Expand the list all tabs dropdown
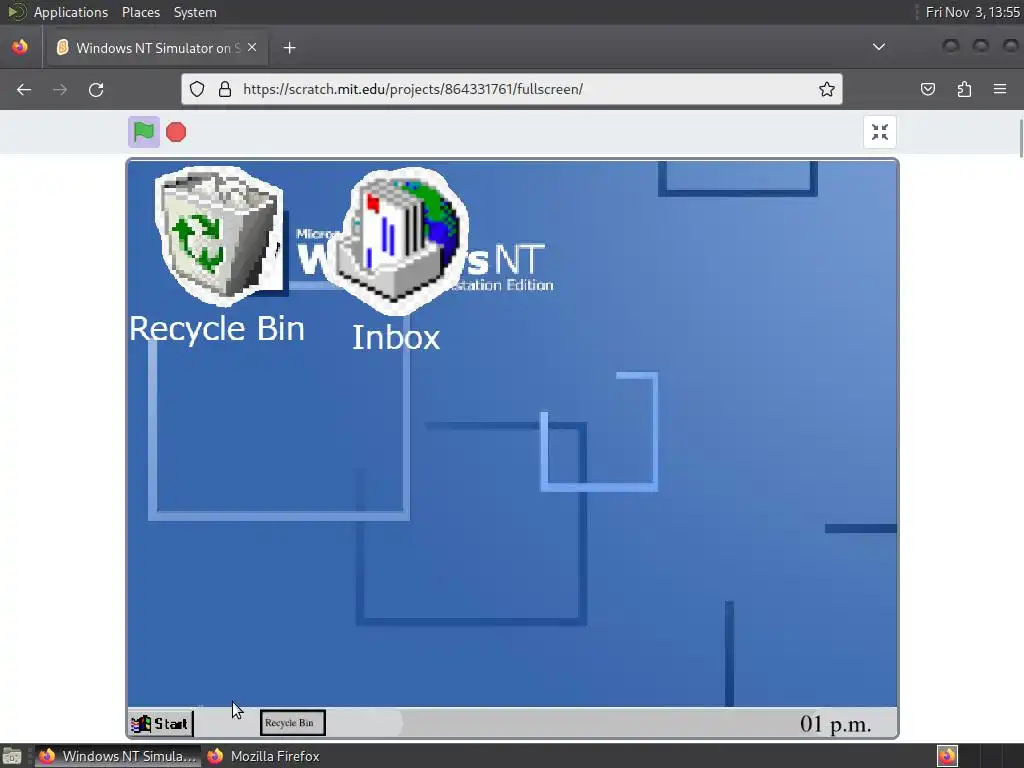Screen dimensions: 1024x768 (879, 47)
